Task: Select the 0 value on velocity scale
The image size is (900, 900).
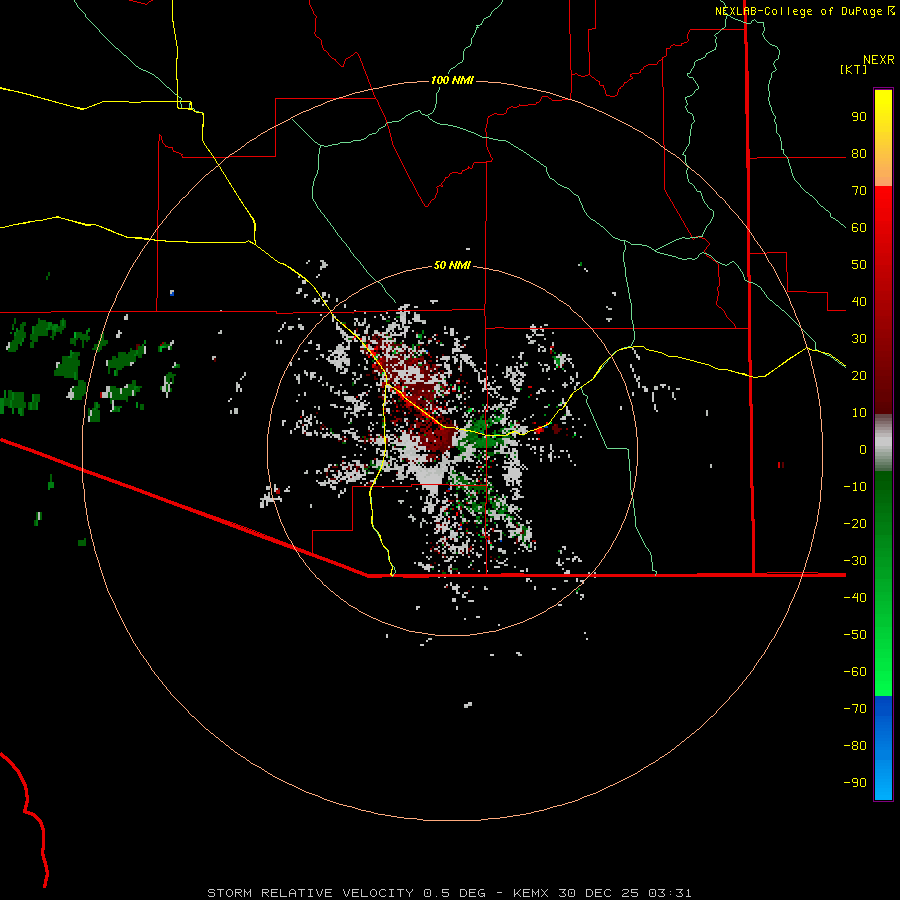Action: pos(863,449)
